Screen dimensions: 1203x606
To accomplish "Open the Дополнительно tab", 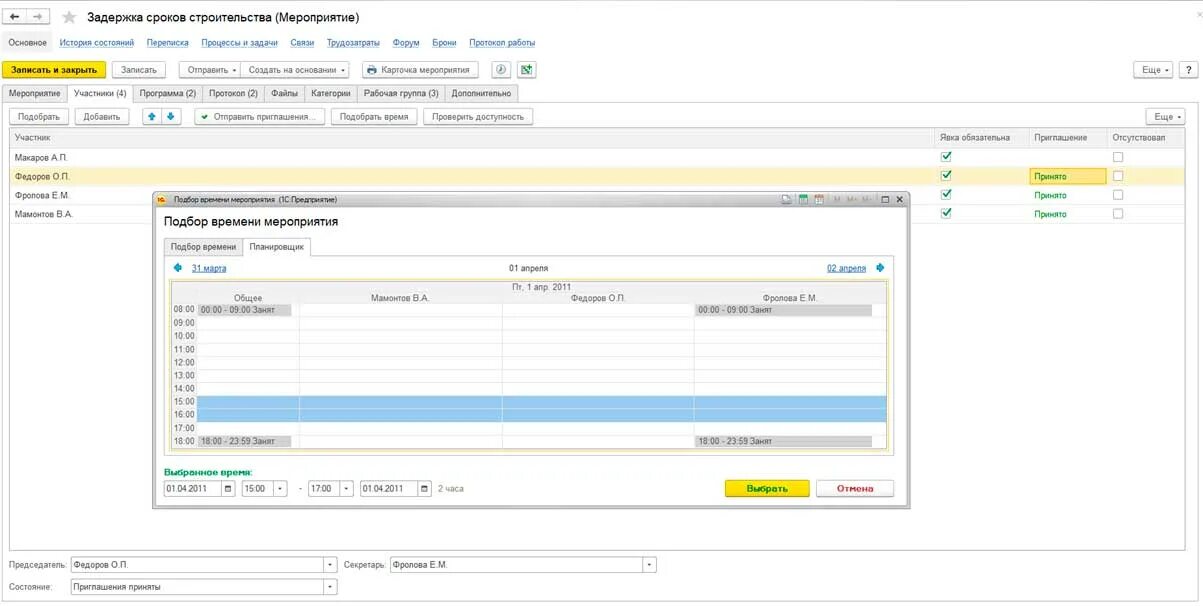I will pos(481,93).
